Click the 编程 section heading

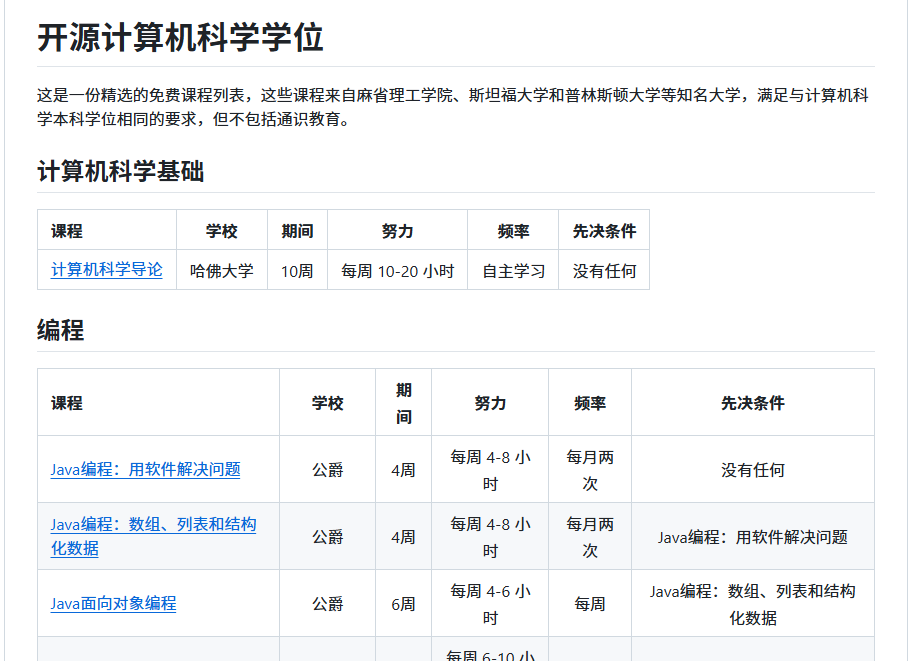click(61, 330)
